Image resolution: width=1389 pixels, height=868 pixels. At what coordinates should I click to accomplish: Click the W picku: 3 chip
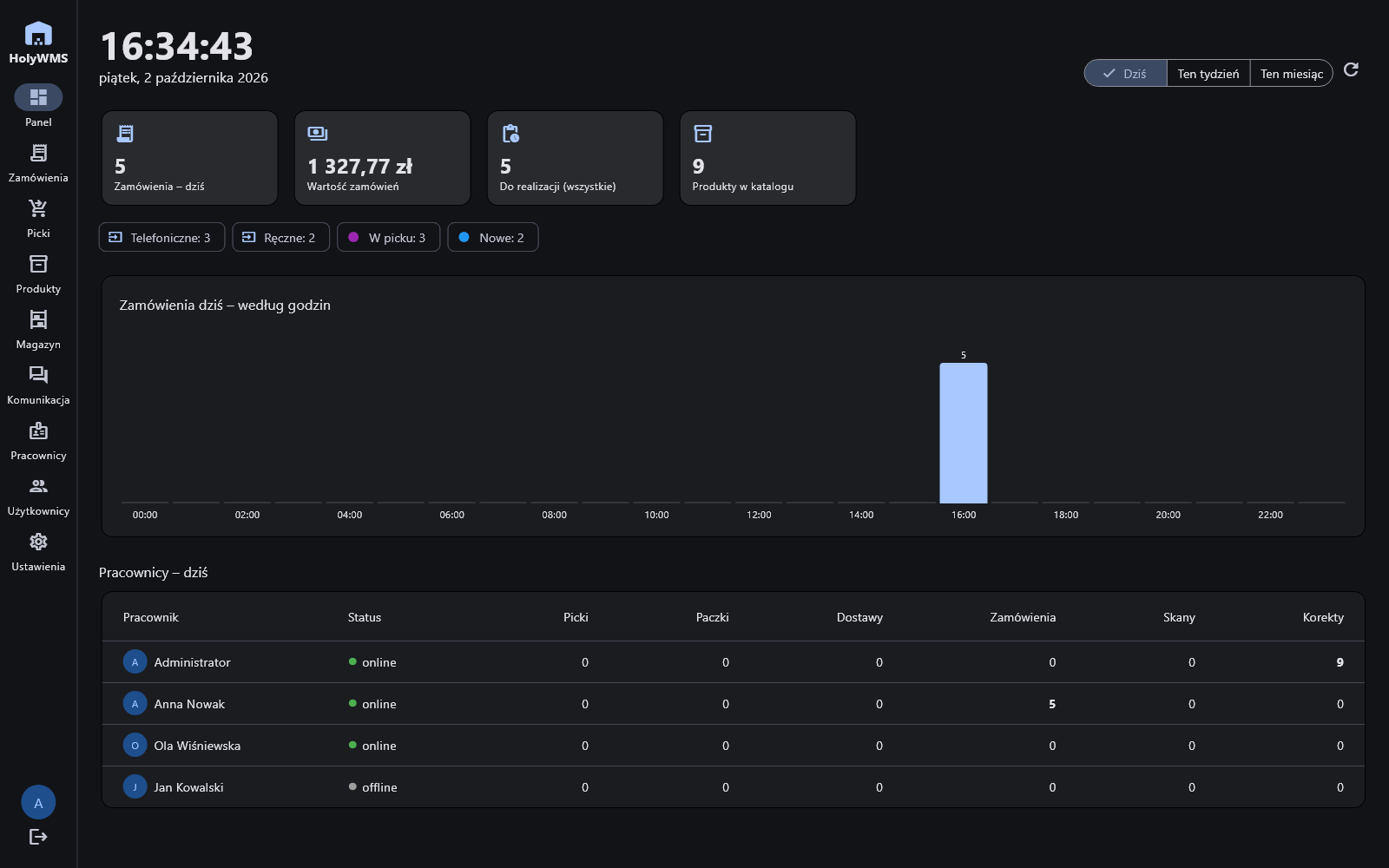[x=389, y=238]
